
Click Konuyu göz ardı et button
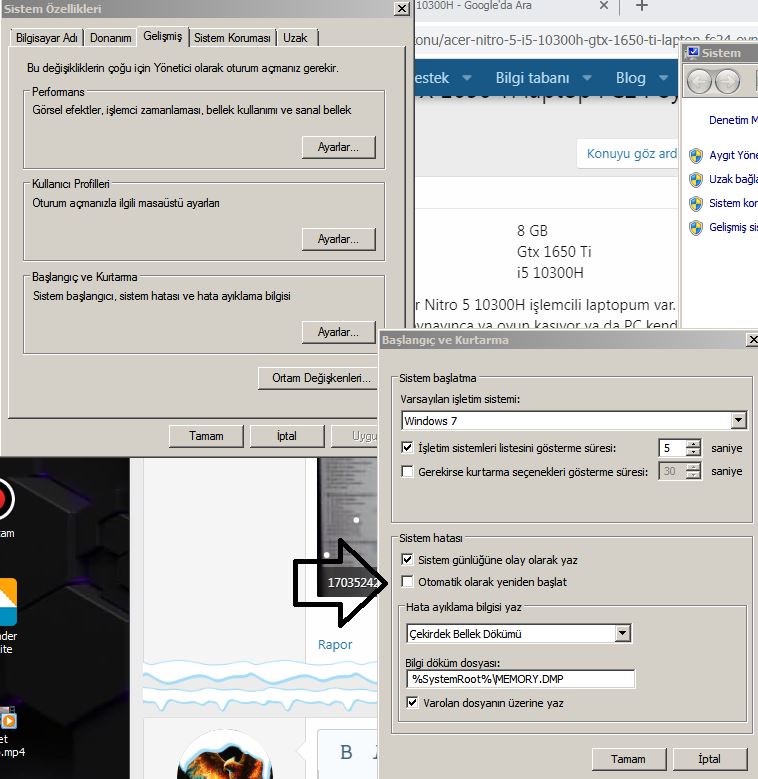pyautogui.click(x=628, y=154)
